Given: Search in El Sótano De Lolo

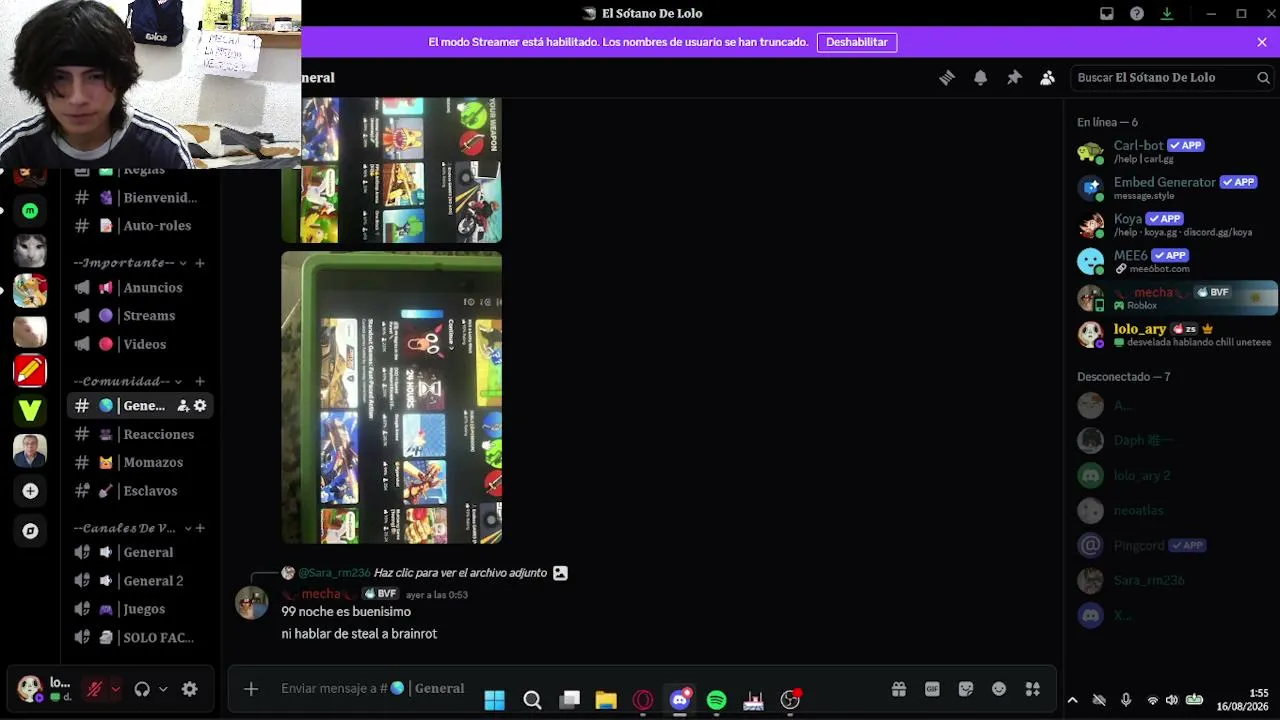Looking at the screenshot, I should [x=1173, y=78].
